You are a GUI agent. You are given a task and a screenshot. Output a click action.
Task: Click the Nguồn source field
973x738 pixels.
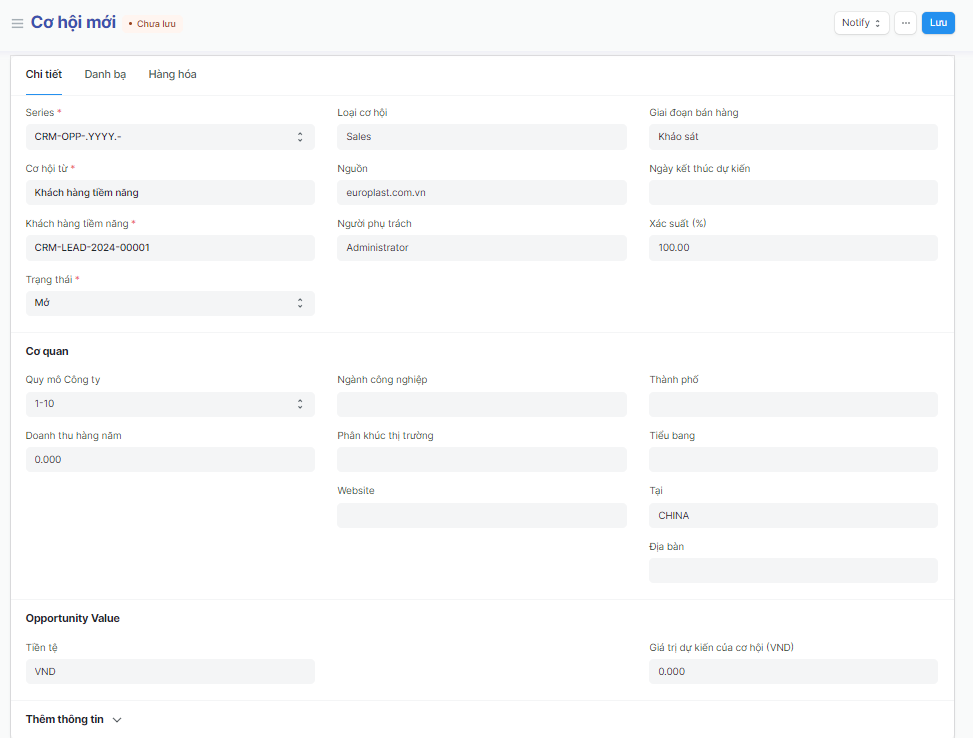481,192
